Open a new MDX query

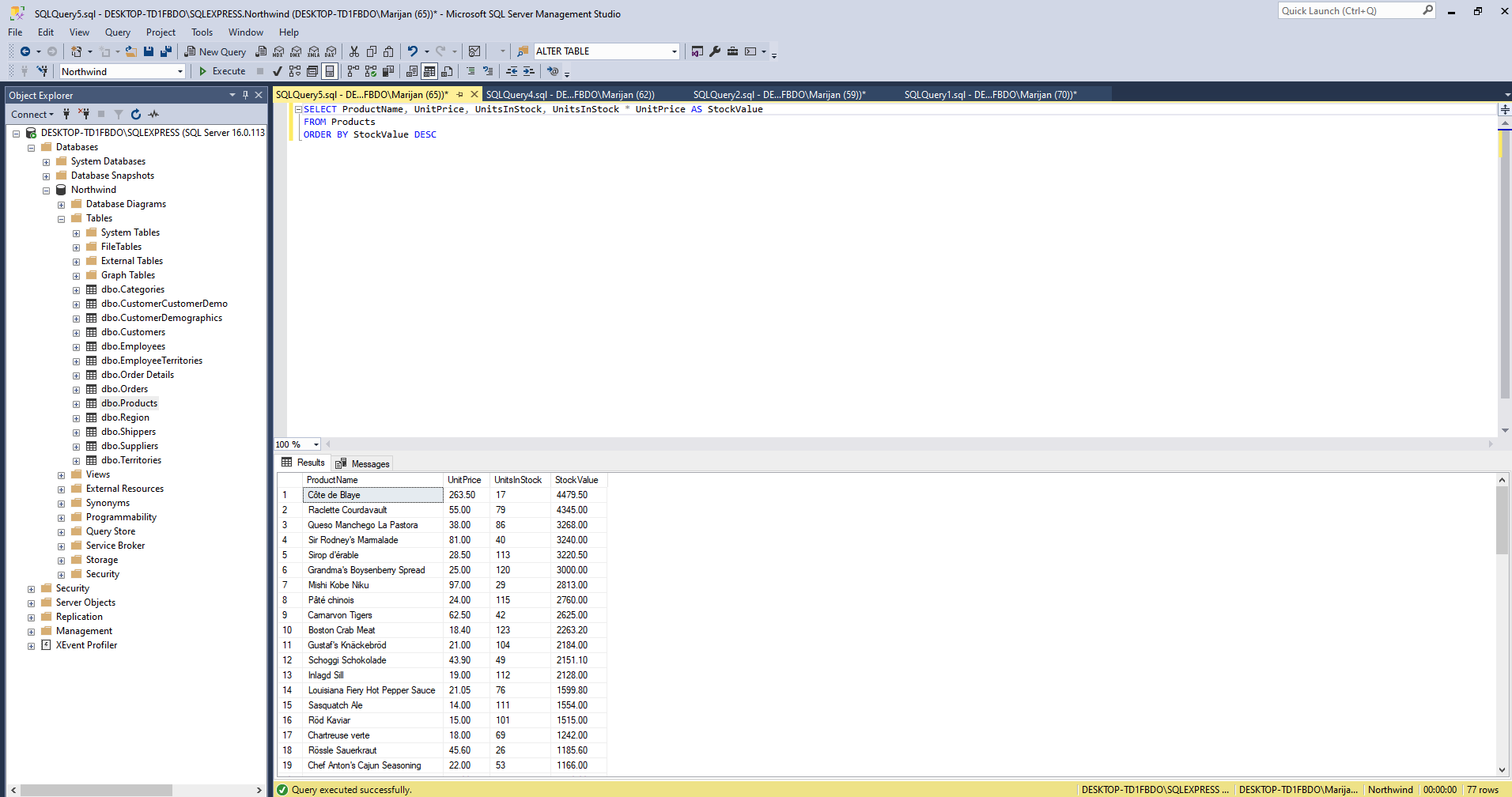(x=278, y=51)
